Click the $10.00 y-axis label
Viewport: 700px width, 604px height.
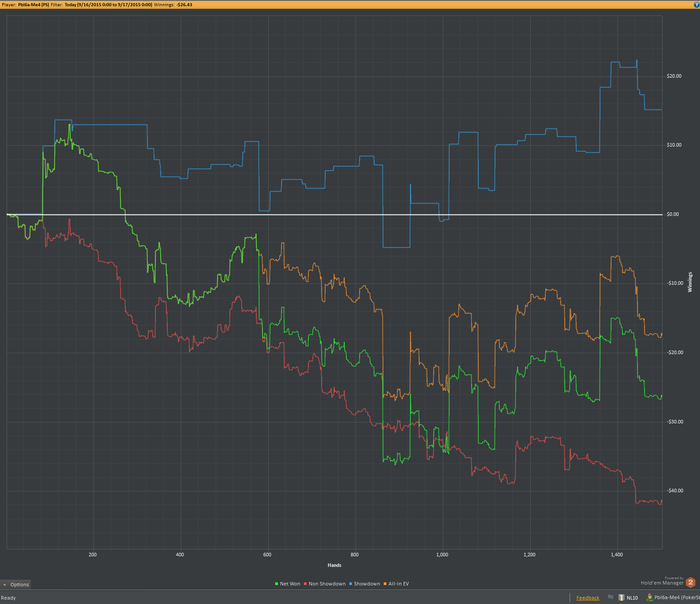coord(674,145)
